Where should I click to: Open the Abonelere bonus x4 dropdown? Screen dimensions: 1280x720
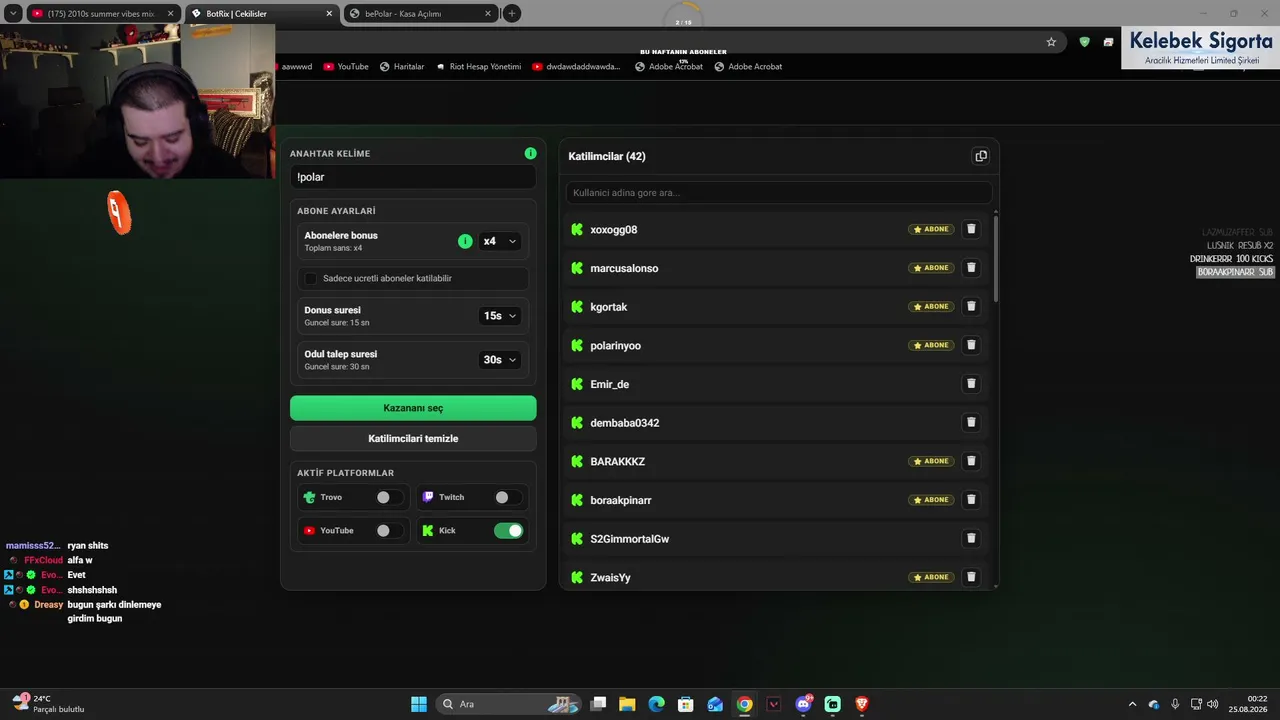pyautogui.click(x=500, y=241)
